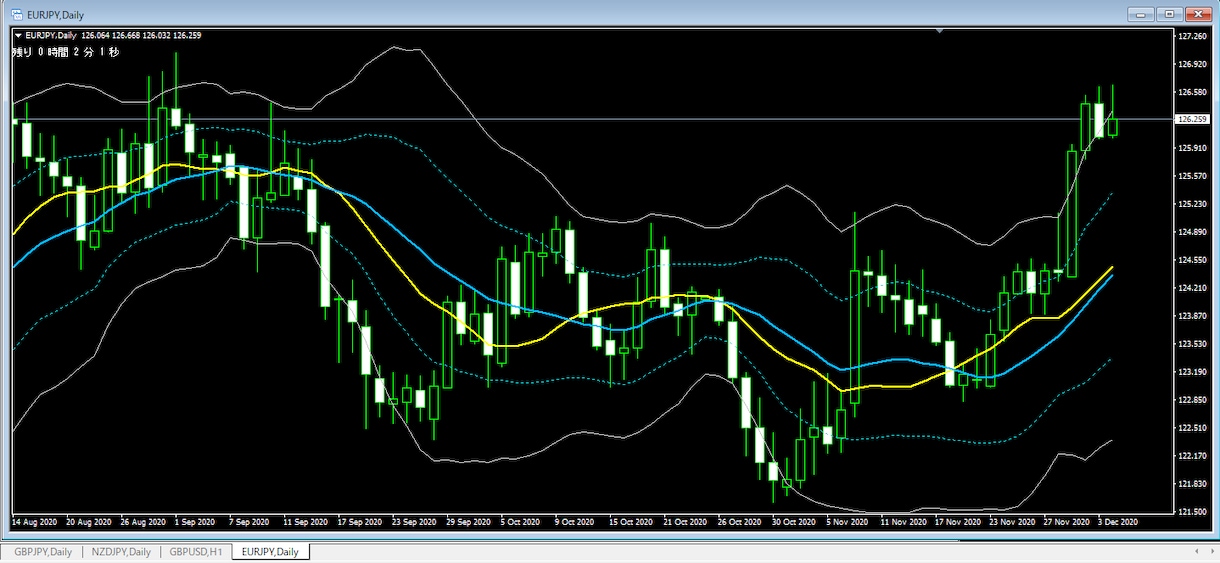
Task: Click the '27 Nov 2020' date label
Action: point(1068,522)
